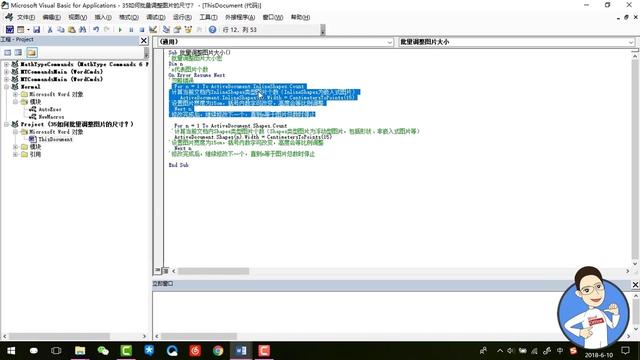640x360 pixels.
Task: Collapse the Project (35如何批量调整图片的尺寸) node
Action: click(7, 124)
